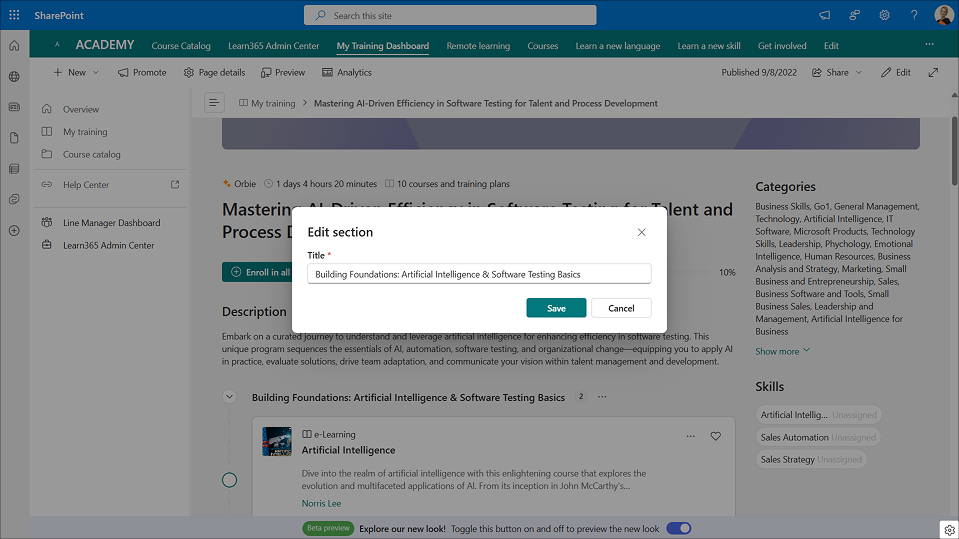Close the Edit section dialog

641,232
